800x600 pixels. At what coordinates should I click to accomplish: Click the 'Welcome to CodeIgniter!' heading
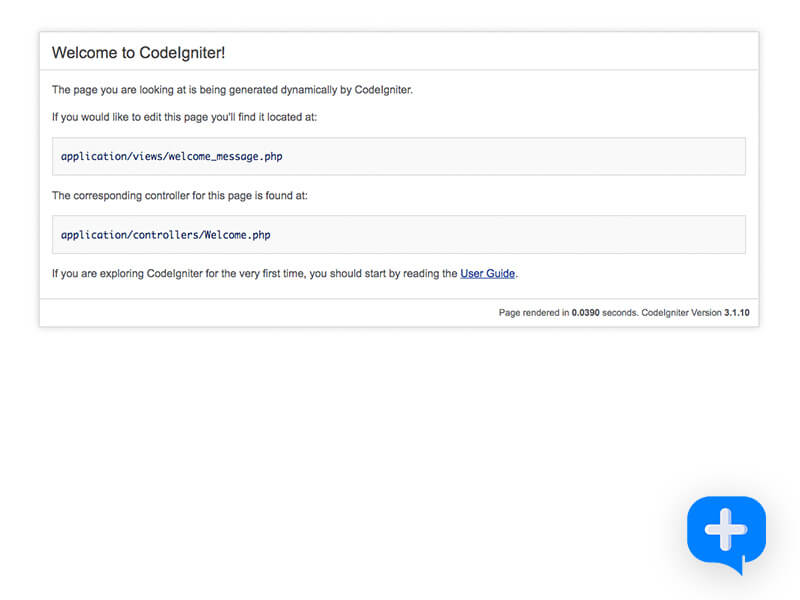click(x=138, y=53)
